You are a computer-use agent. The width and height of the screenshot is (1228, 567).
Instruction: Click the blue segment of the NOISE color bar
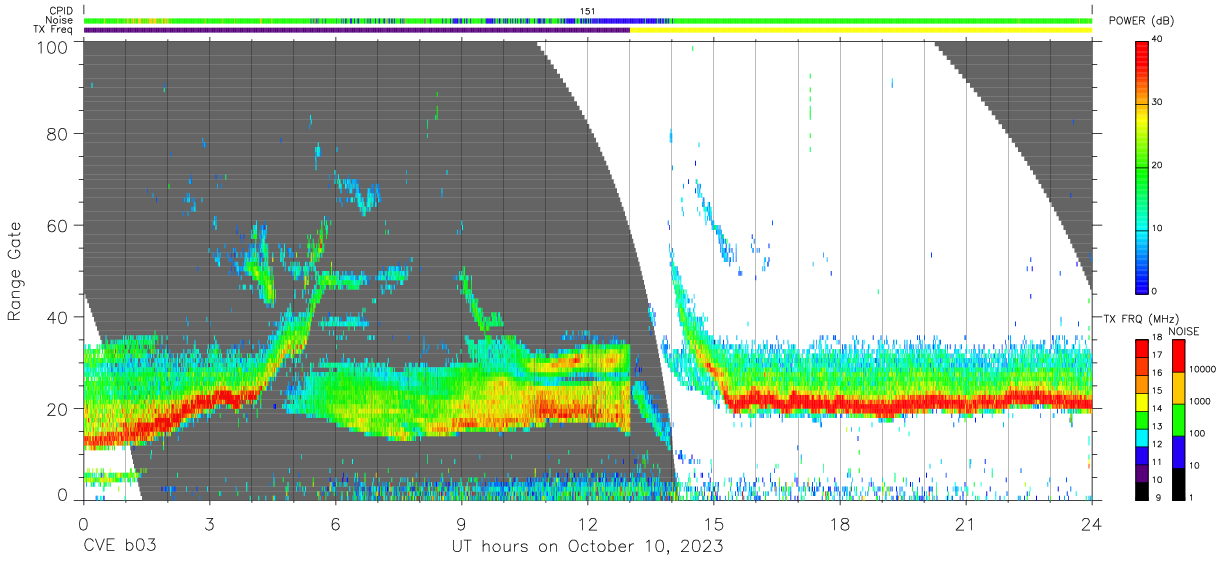point(1178,452)
